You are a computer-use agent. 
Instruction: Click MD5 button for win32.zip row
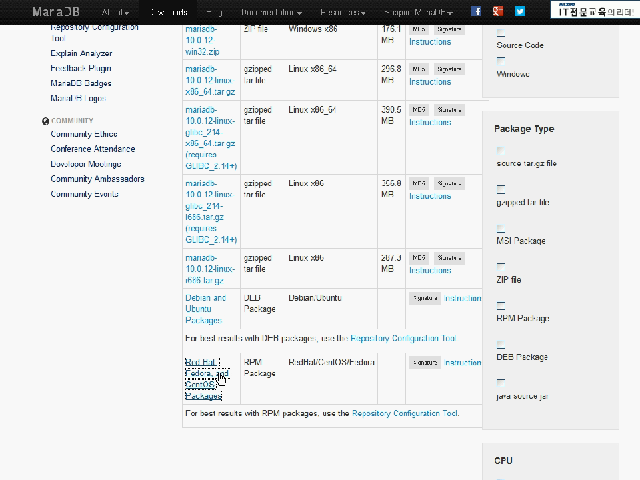pos(419,29)
